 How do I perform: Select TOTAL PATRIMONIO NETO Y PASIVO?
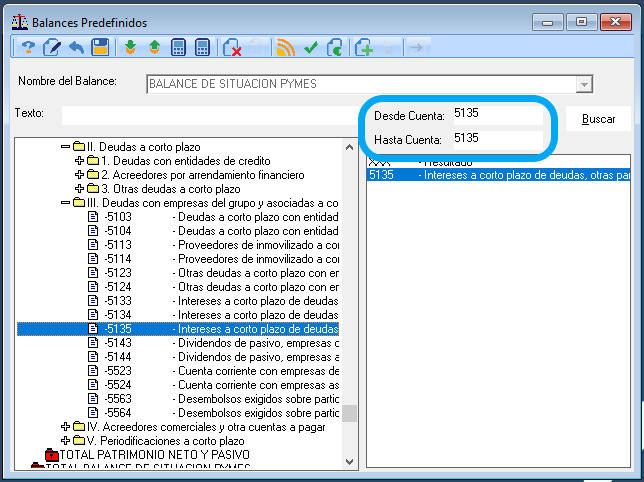pyautogui.click(x=155, y=454)
